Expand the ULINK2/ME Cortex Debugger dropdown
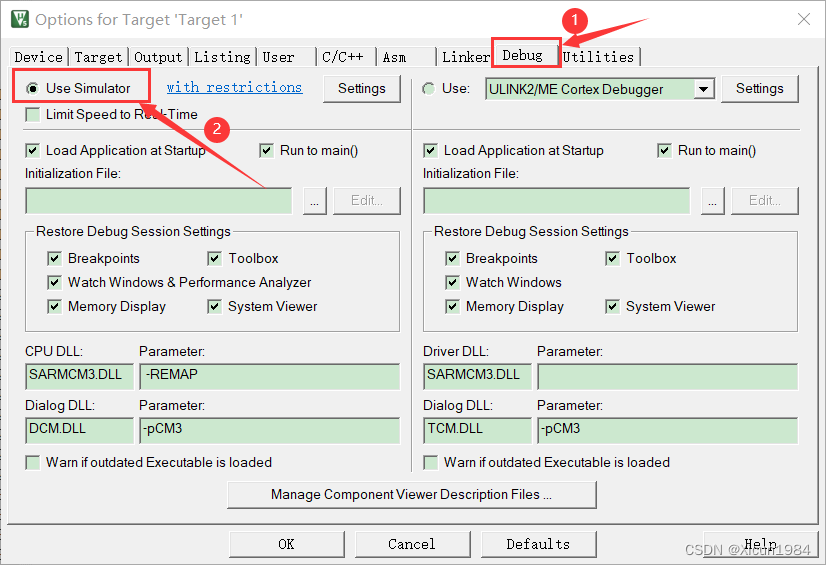Viewport: 826px width, 565px height. 703,89
